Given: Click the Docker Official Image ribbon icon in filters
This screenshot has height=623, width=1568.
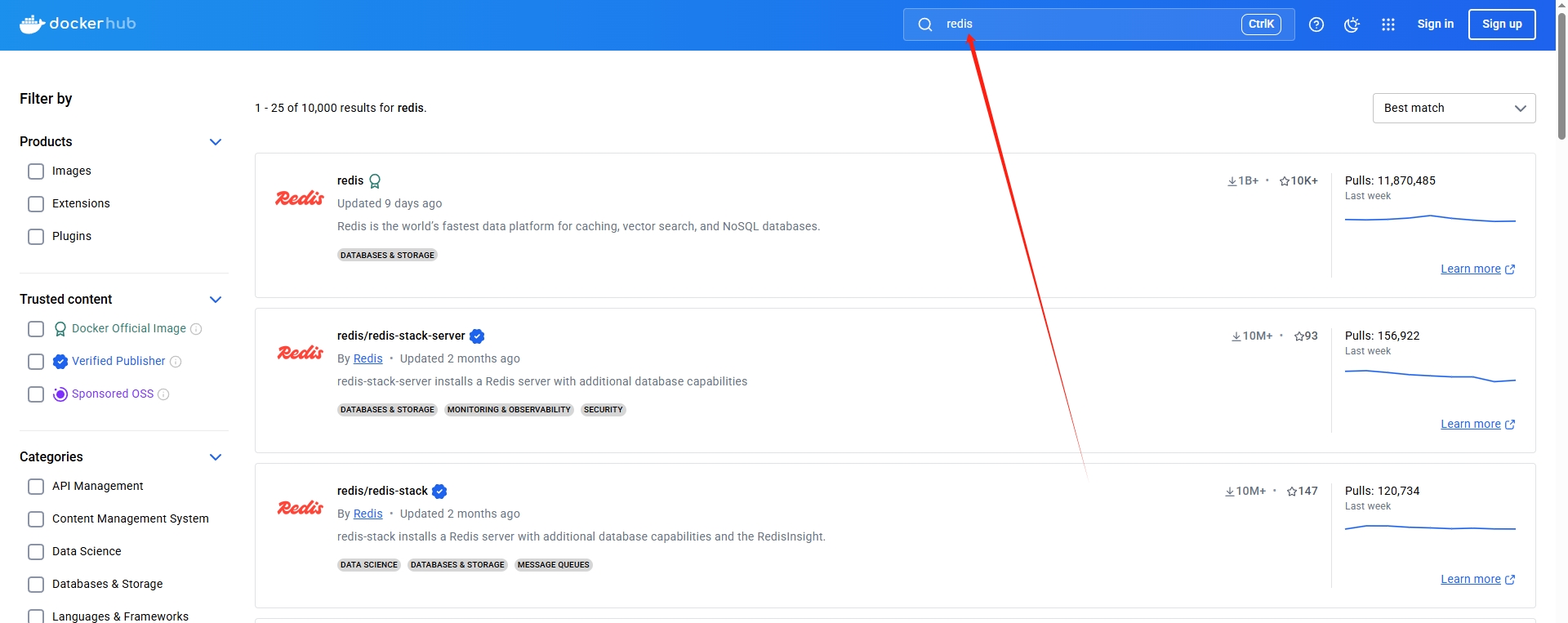Looking at the screenshot, I should pos(60,329).
